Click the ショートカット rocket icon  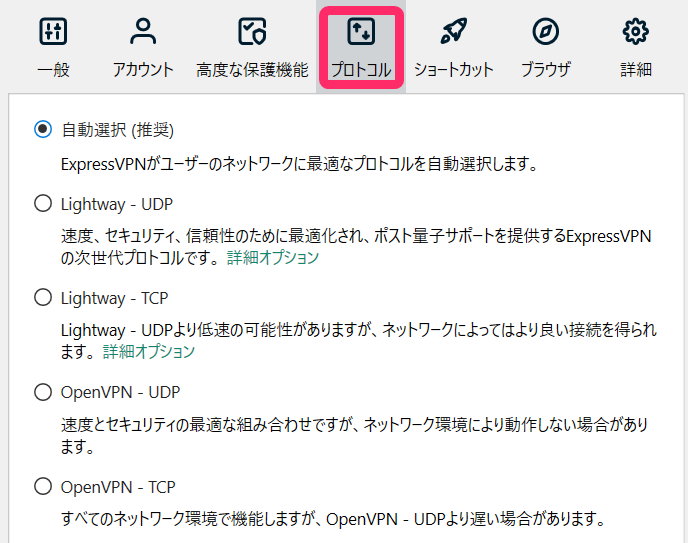pyautogui.click(x=454, y=32)
